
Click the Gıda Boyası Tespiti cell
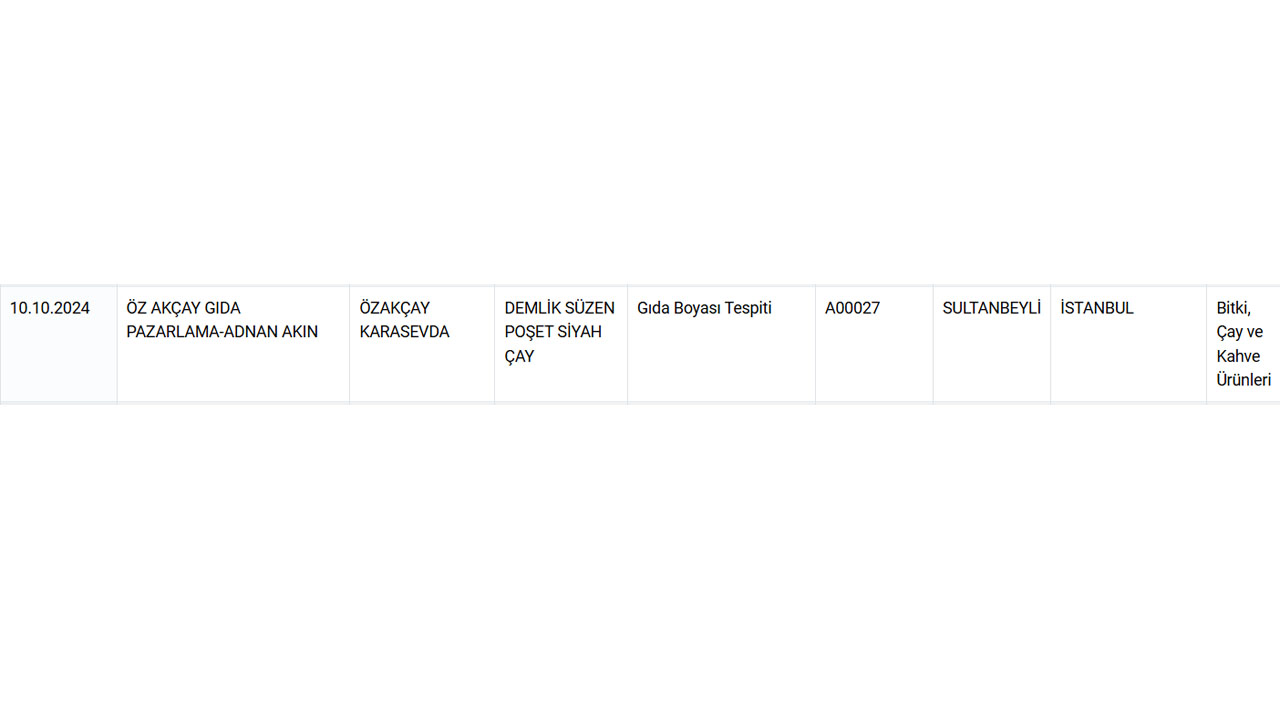704,308
